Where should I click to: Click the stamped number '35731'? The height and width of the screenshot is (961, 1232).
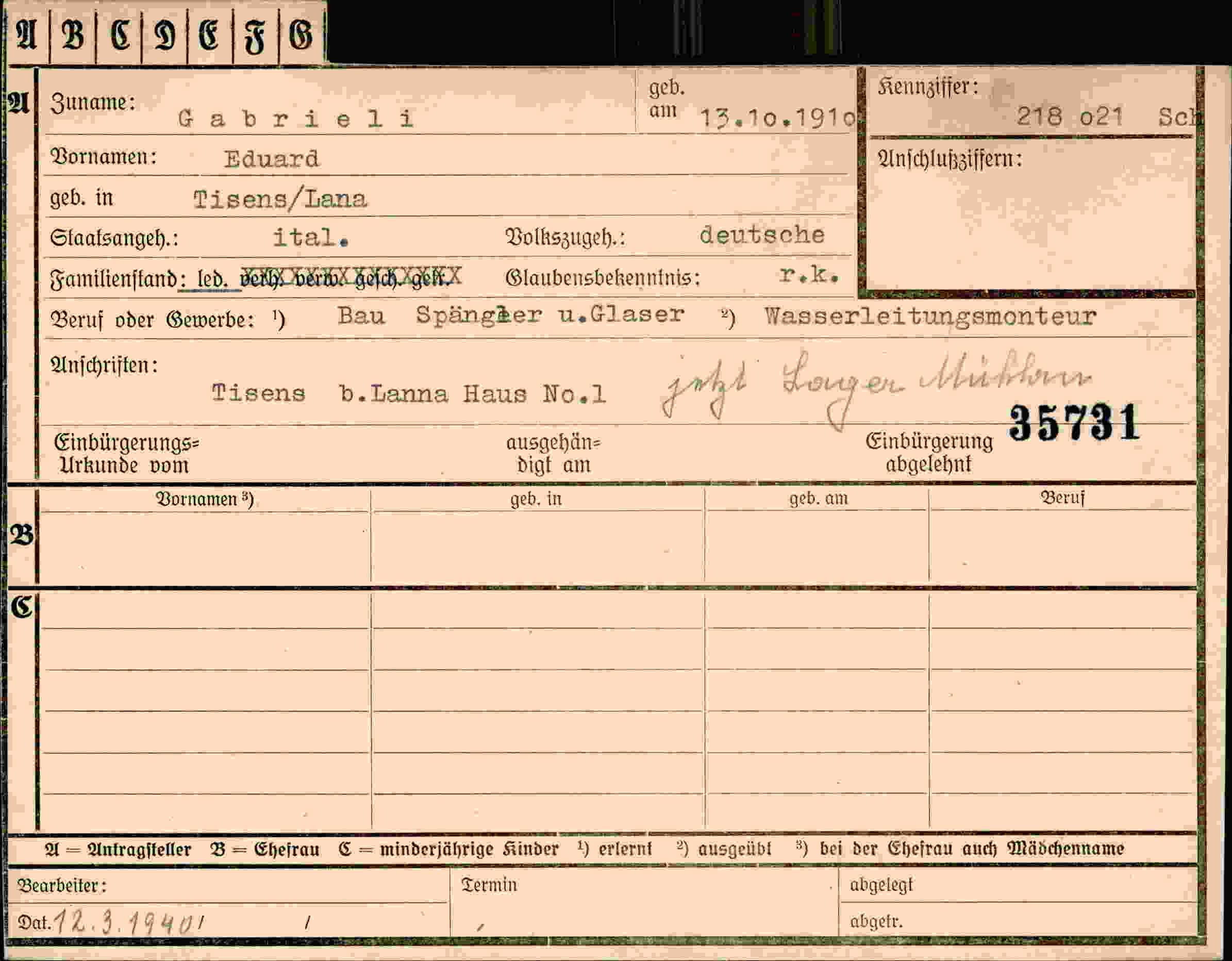[x=1075, y=423]
